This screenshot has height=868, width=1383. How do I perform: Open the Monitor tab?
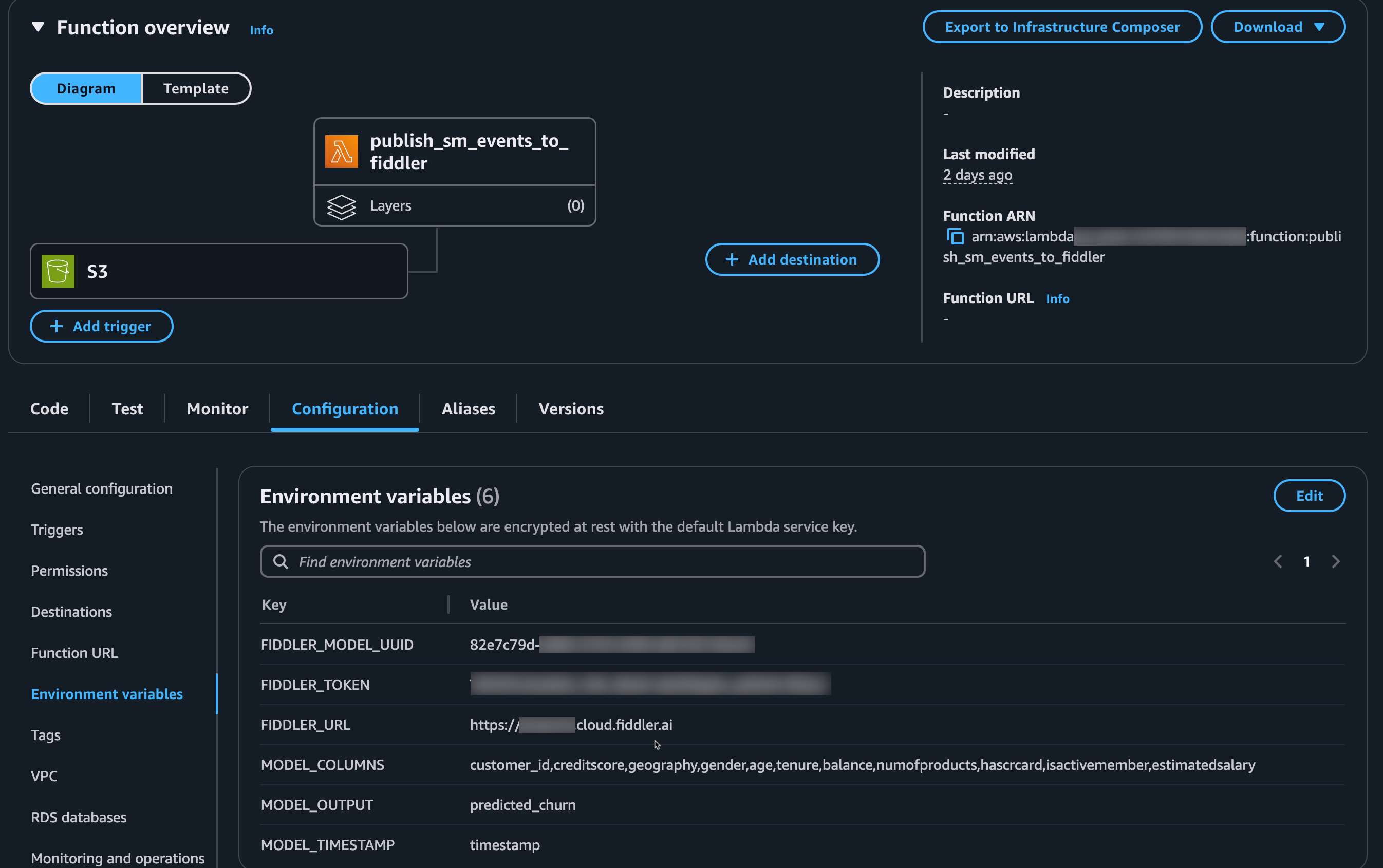click(x=217, y=408)
